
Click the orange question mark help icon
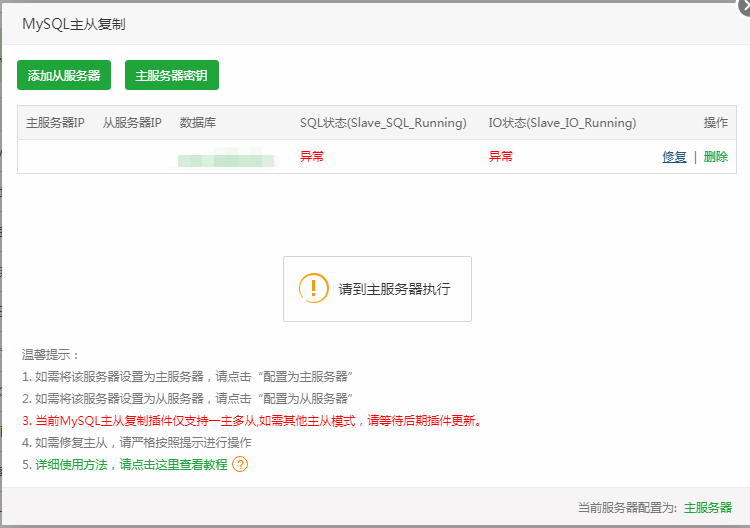click(x=240, y=464)
